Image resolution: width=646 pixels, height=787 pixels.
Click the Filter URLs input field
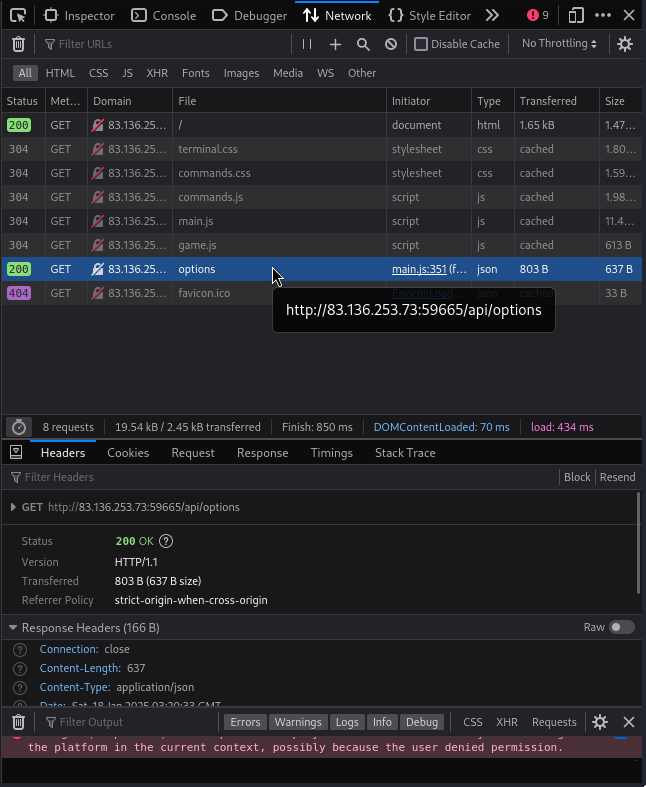[x=165, y=44]
